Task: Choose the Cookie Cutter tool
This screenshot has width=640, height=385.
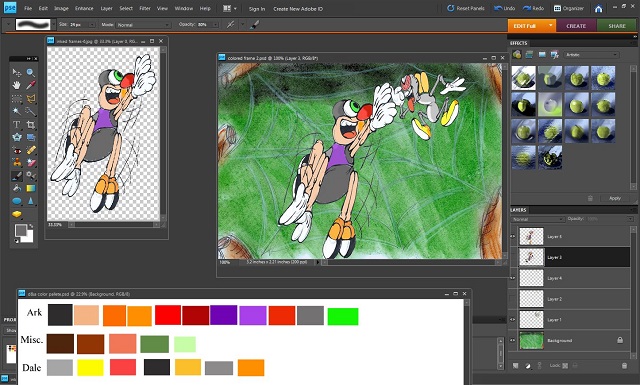Action: pos(17,137)
